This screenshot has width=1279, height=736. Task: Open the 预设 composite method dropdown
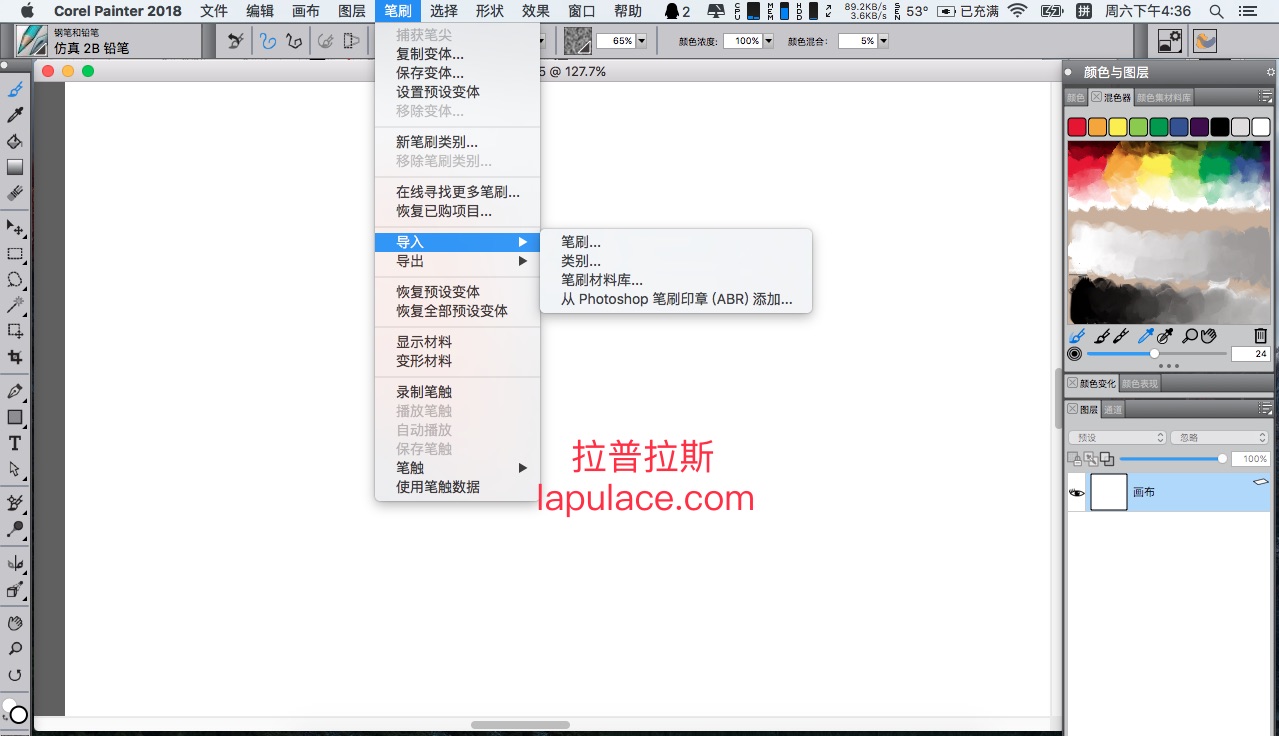click(1117, 437)
